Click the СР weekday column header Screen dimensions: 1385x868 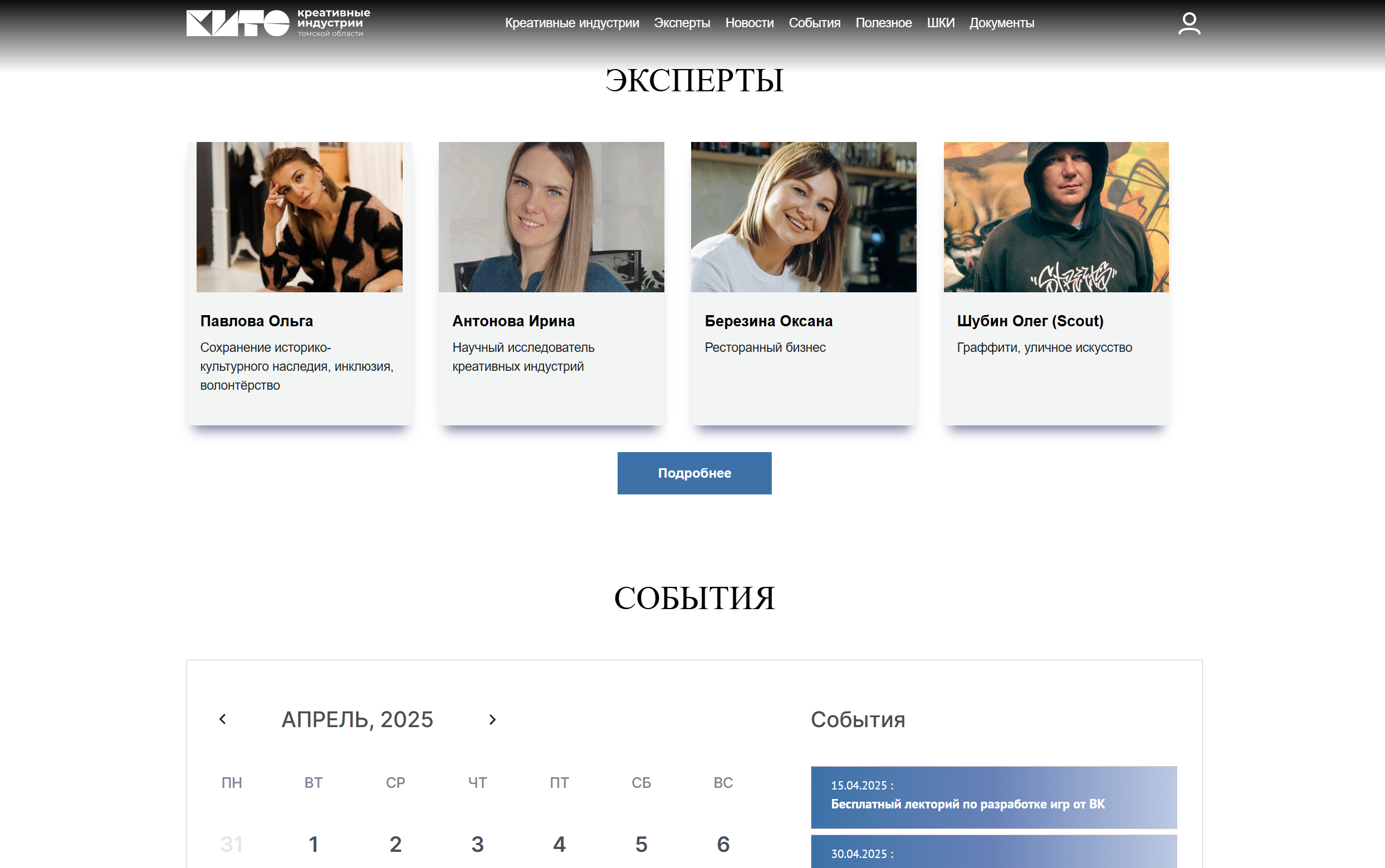click(395, 782)
